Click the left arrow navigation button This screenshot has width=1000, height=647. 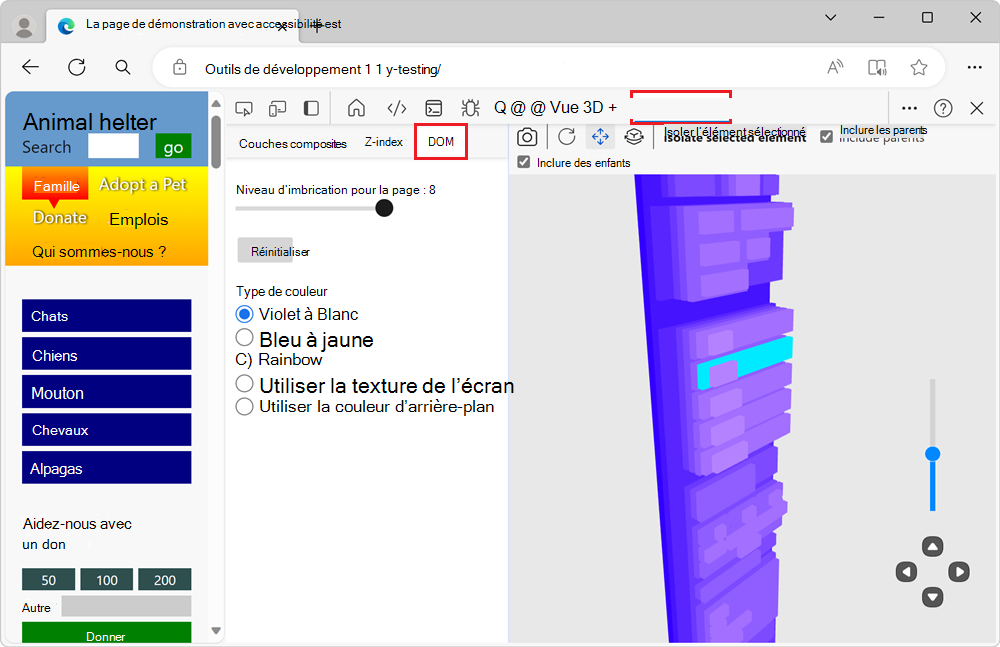coord(906,572)
